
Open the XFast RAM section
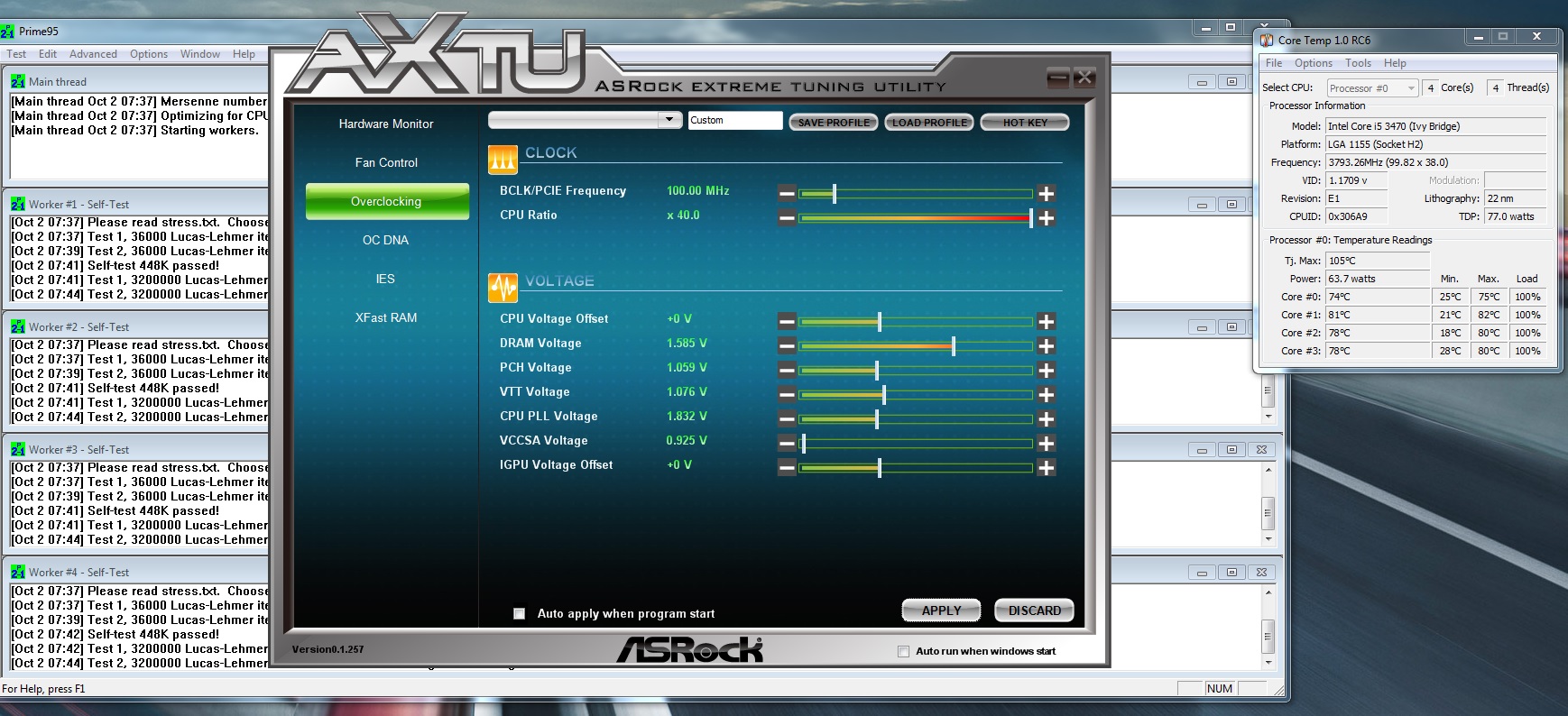[x=386, y=317]
